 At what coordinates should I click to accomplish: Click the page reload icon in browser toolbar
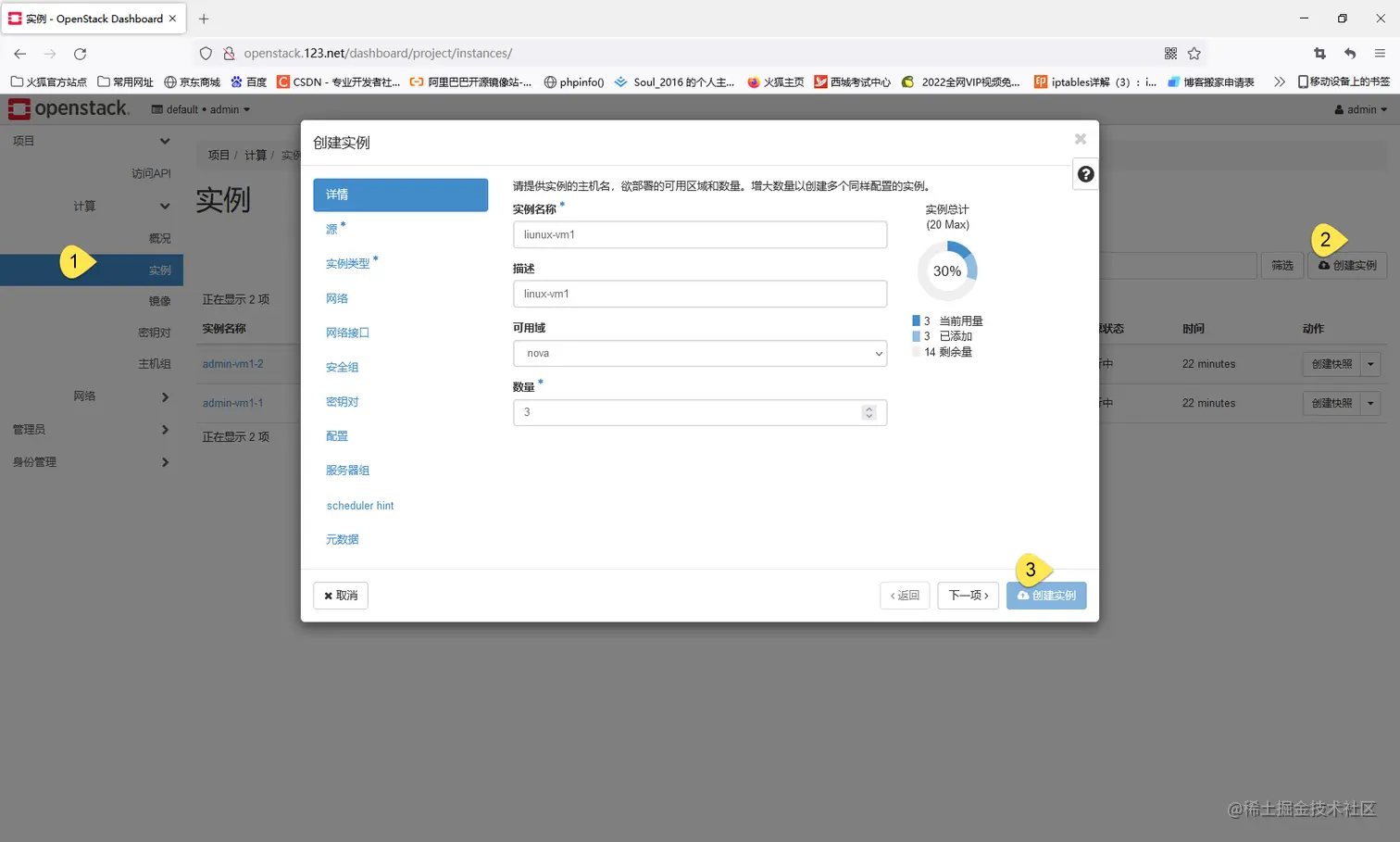coord(80,53)
